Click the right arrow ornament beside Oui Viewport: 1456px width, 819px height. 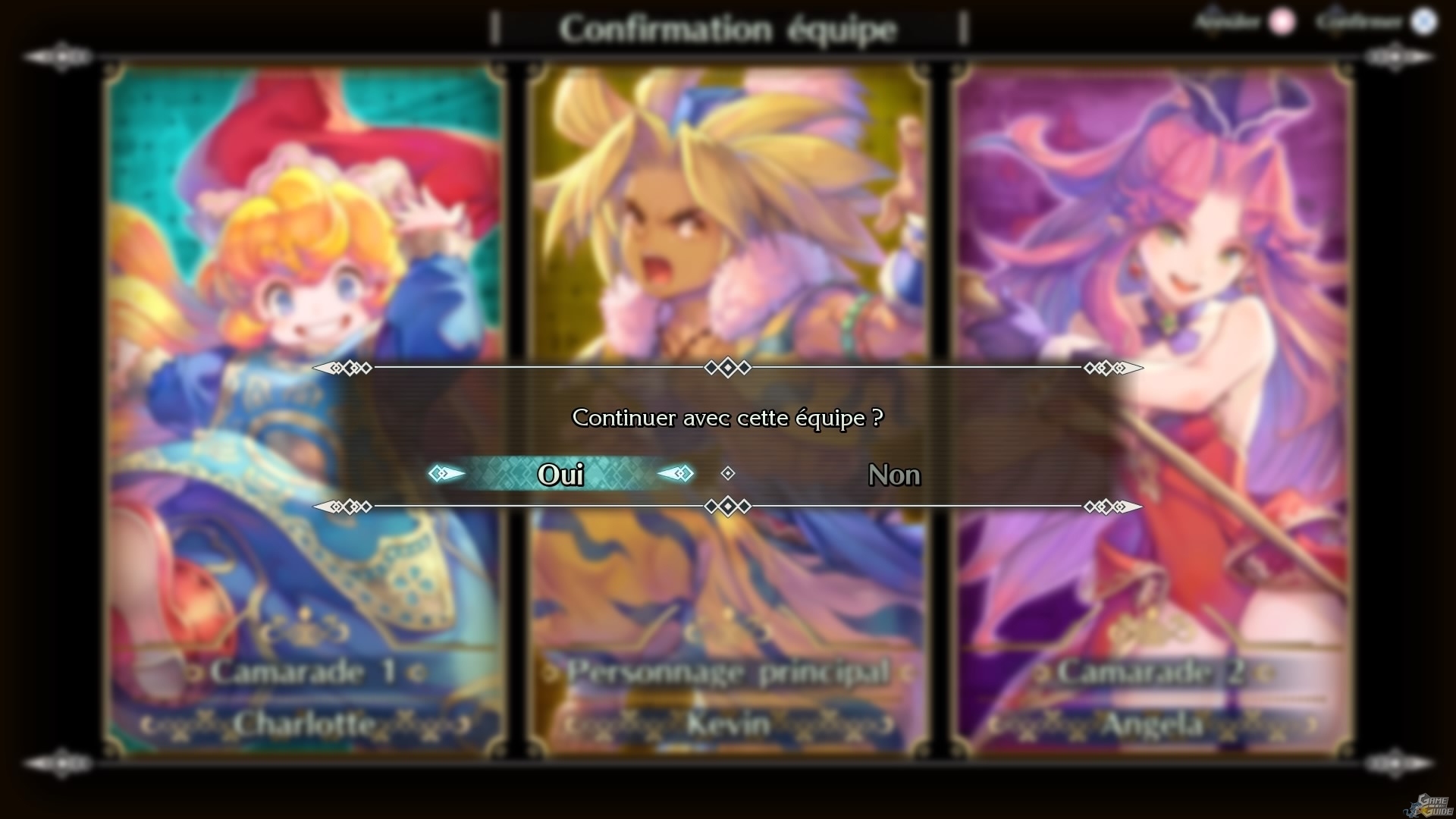(x=676, y=474)
